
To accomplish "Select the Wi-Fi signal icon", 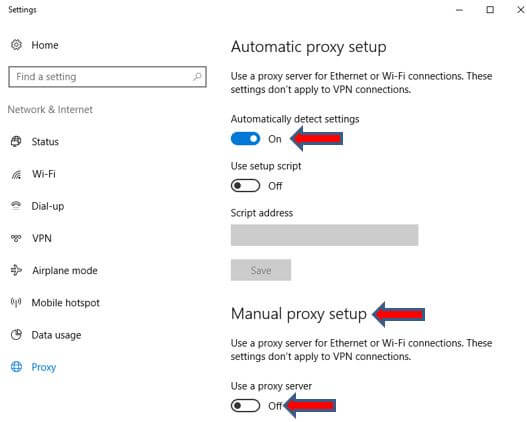I will tap(16, 174).
